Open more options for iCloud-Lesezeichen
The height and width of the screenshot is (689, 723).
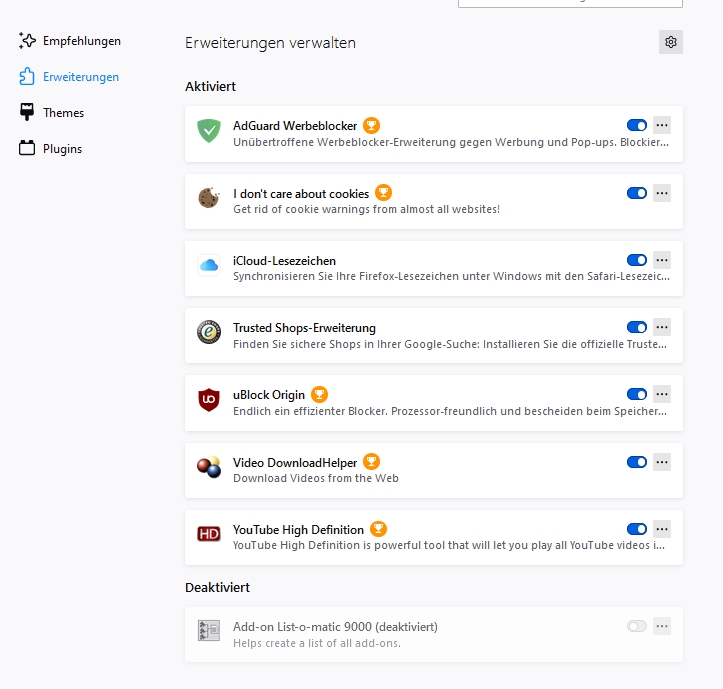[x=662, y=260]
